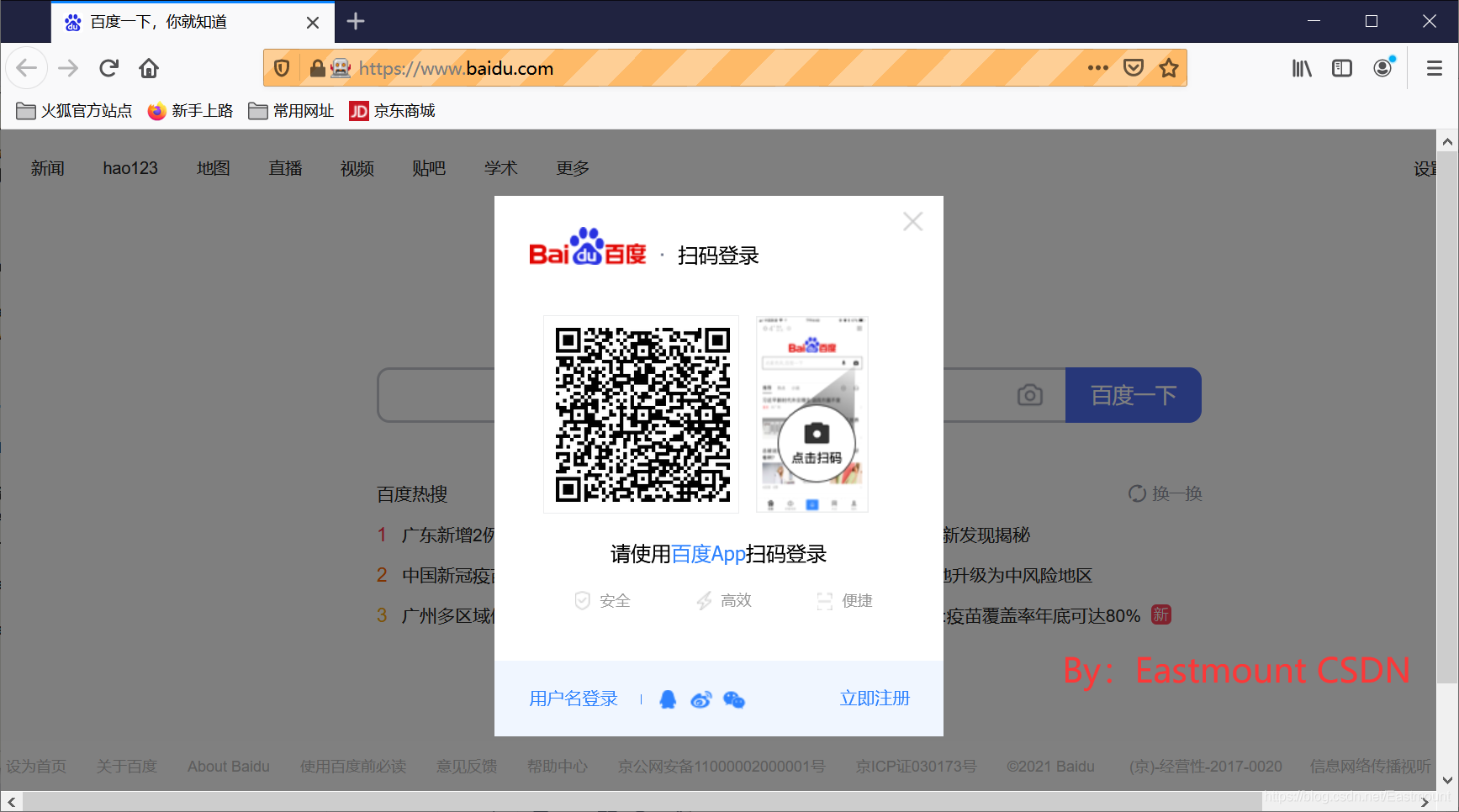Open 疫苗覆盖率年底可达80% hot search item
1459x812 pixels.
tap(1043, 616)
